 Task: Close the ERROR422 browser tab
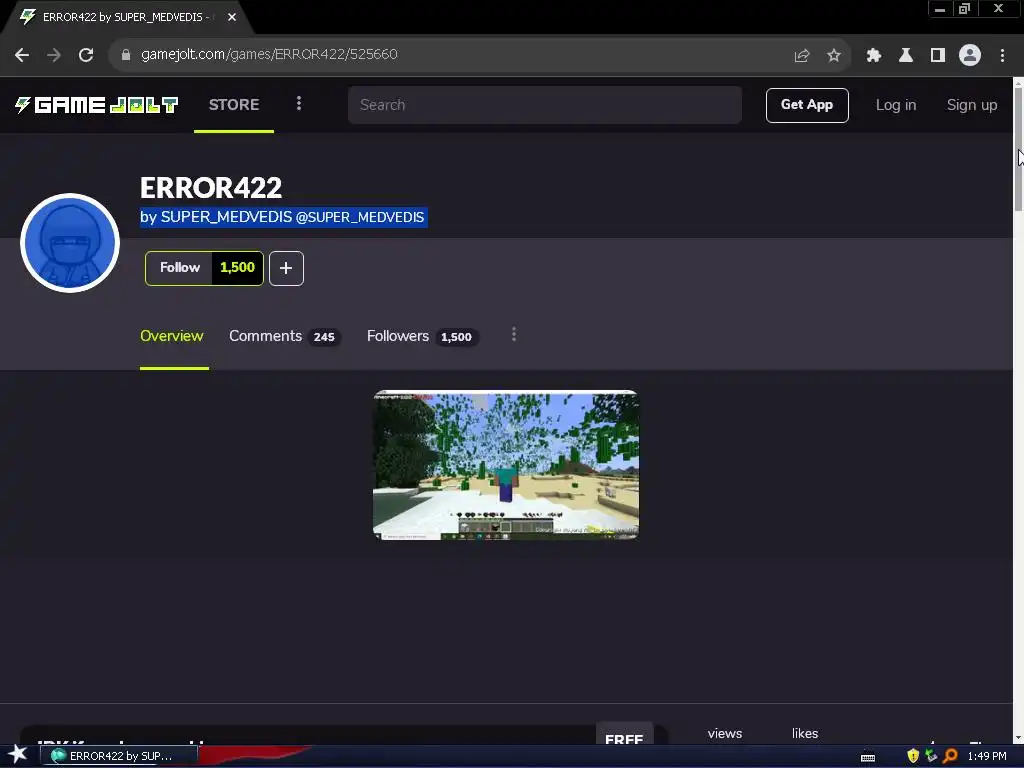tap(232, 17)
